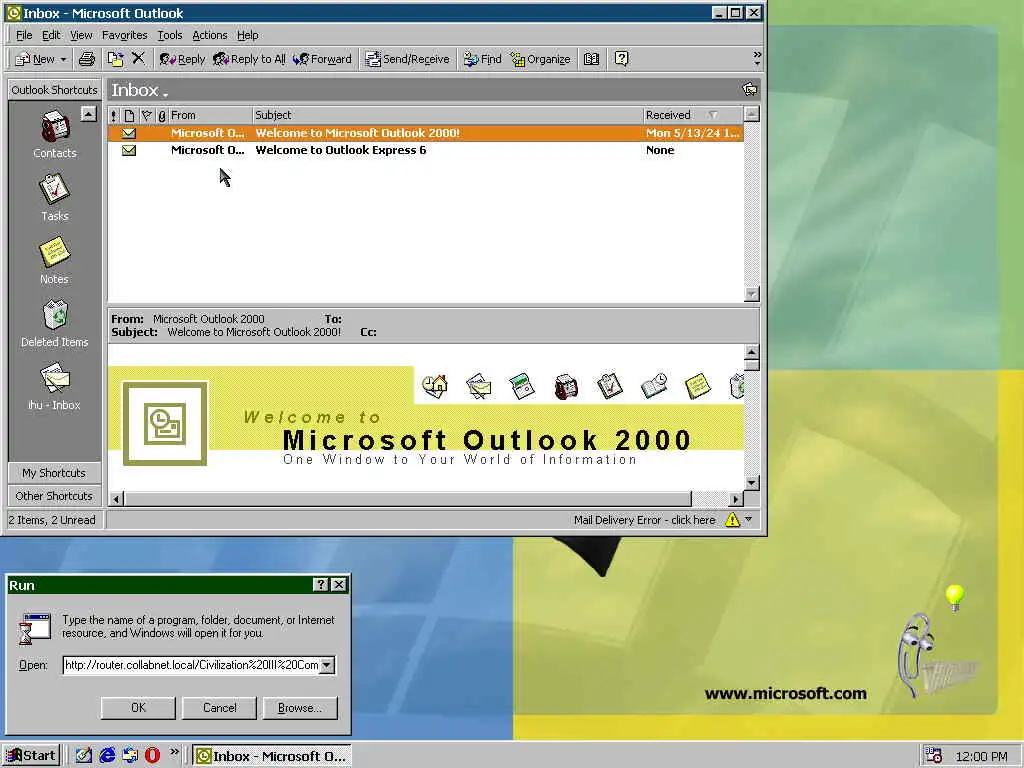
Task: Click the shortcut bar scroll up arrow
Action: pos(88,114)
